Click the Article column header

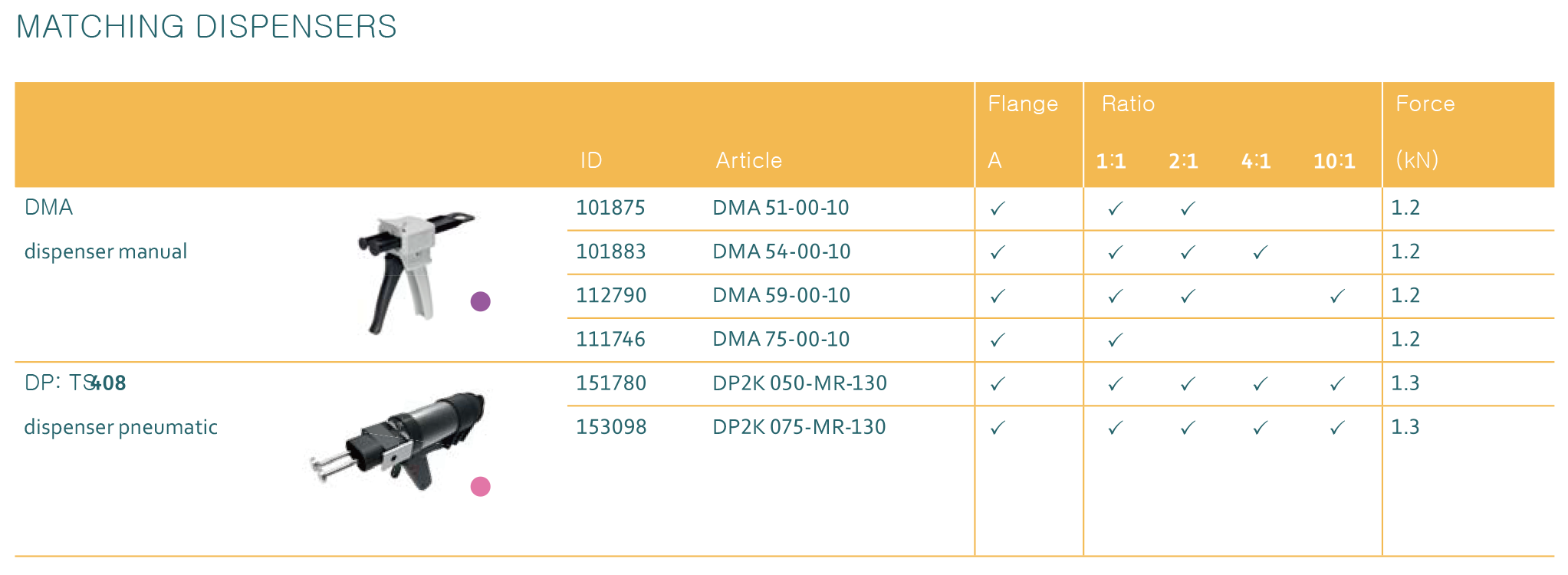(x=748, y=160)
